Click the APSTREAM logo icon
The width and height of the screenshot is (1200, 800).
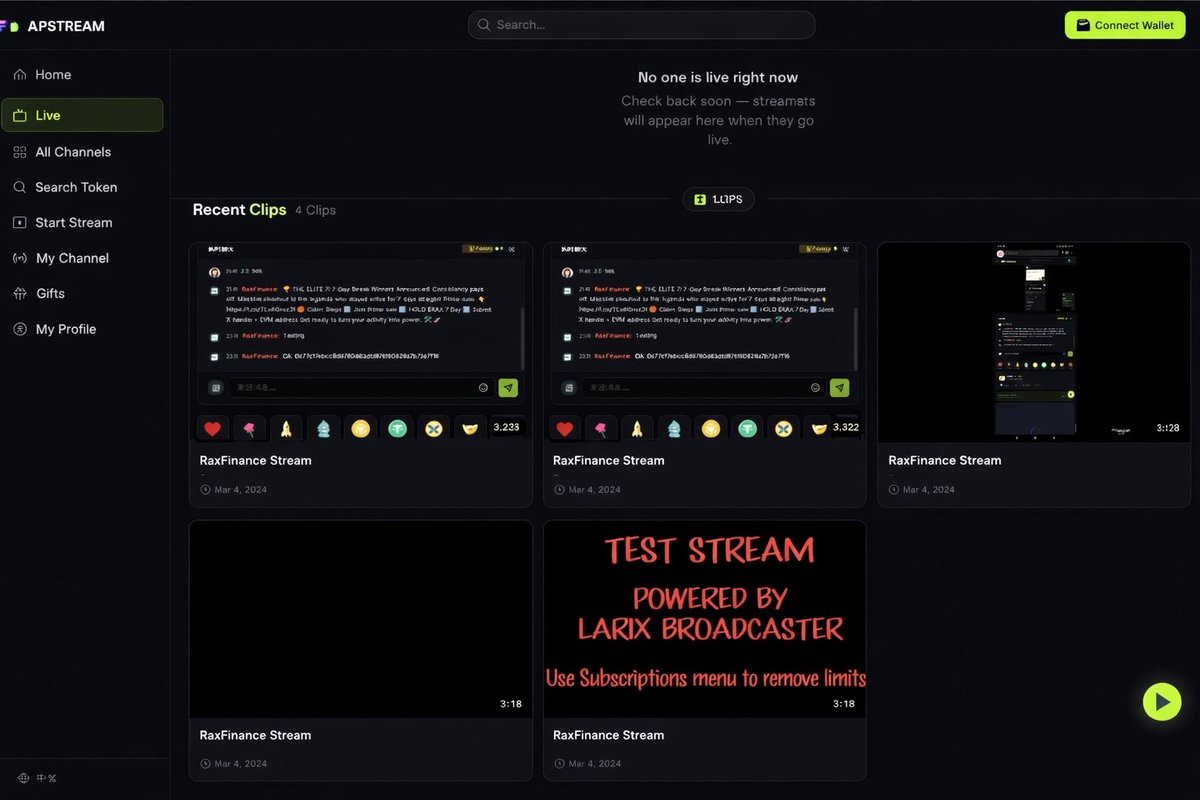tap(13, 25)
